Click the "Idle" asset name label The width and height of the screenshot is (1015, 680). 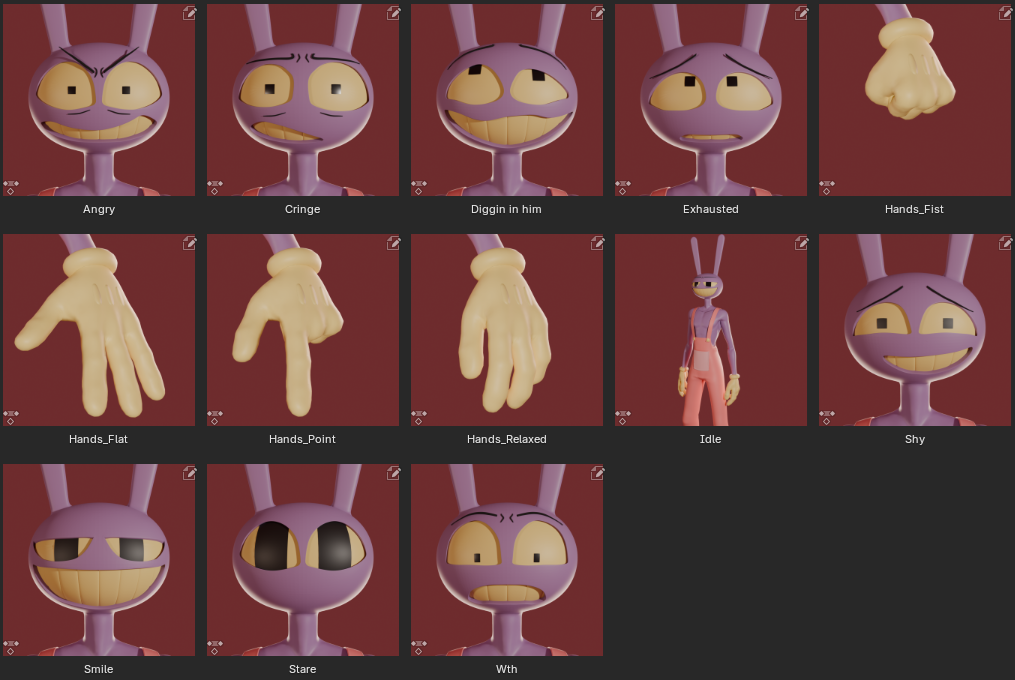710,439
